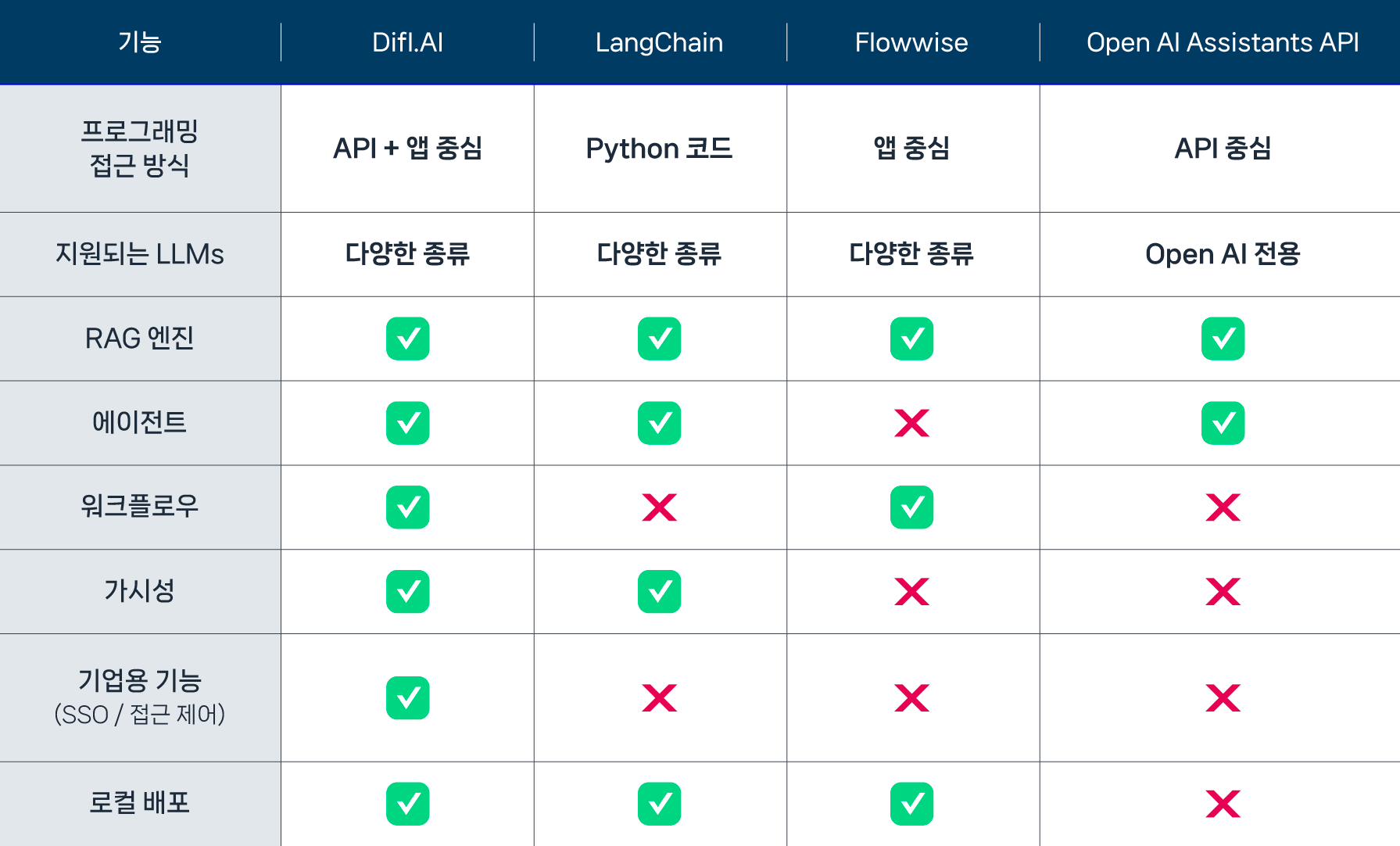Click the '에이전트' row label
The height and width of the screenshot is (846, 1400).
(140, 422)
